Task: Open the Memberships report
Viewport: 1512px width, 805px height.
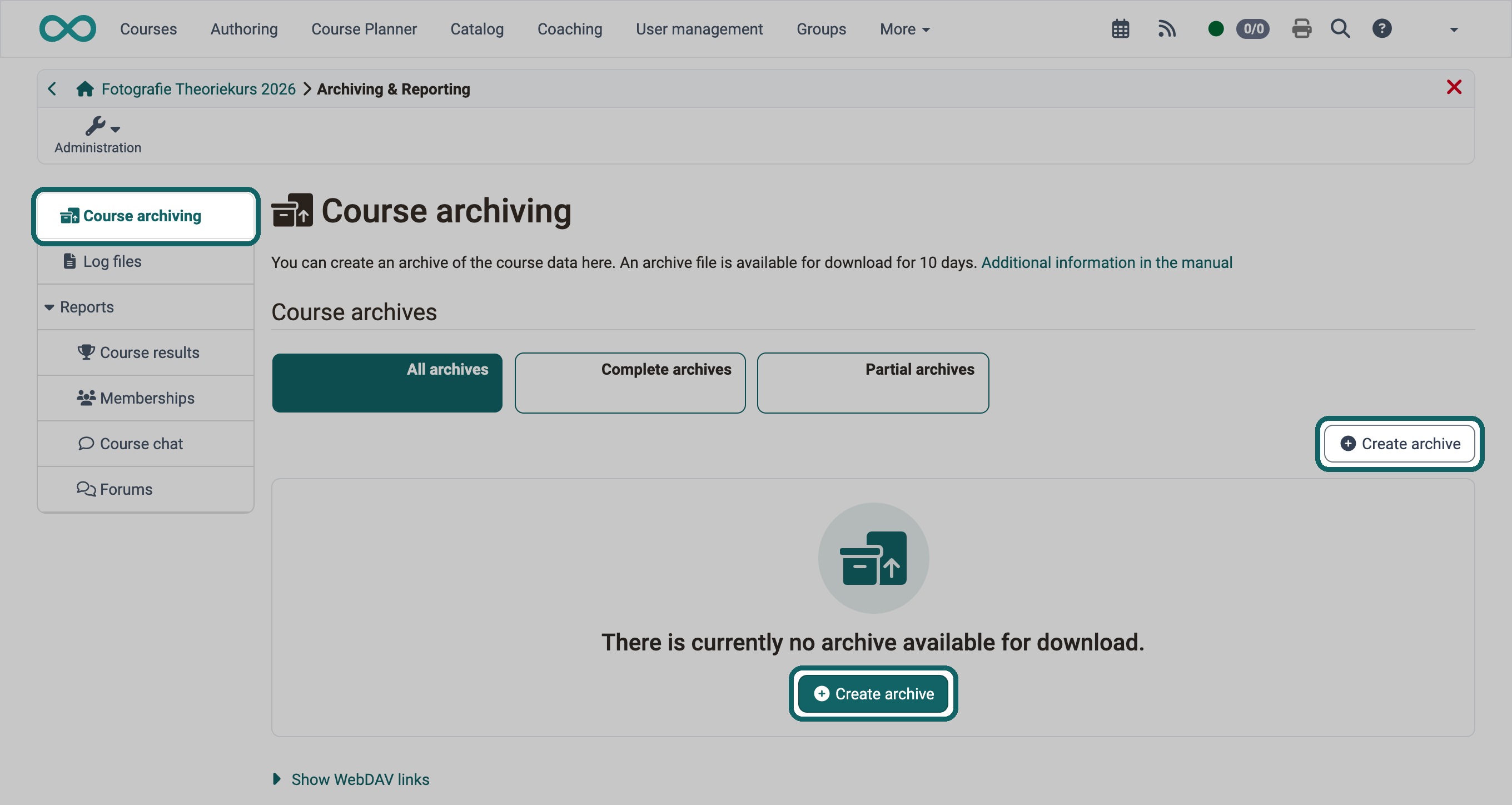Action: (x=146, y=398)
